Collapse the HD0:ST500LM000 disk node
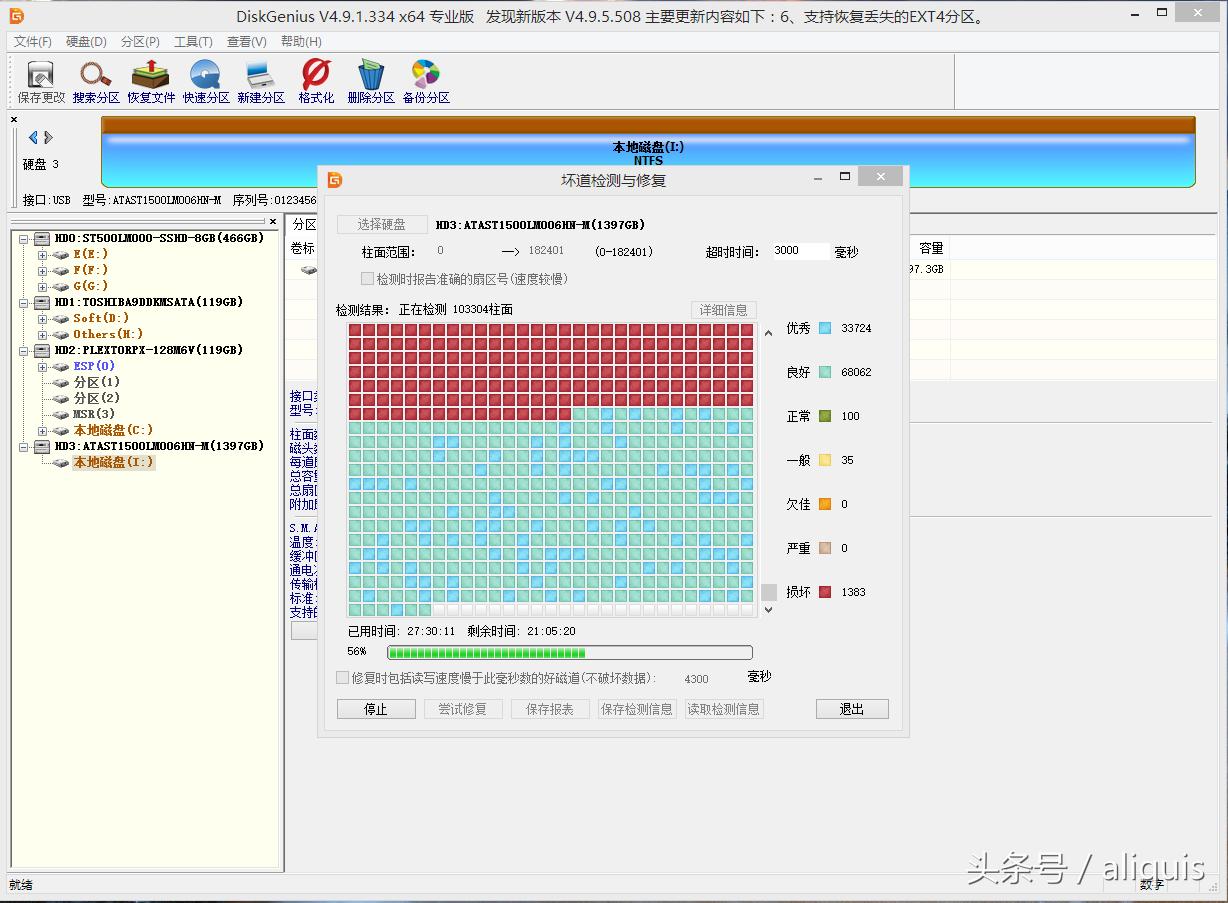The height and width of the screenshot is (903, 1228). click(x=25, y=238)
